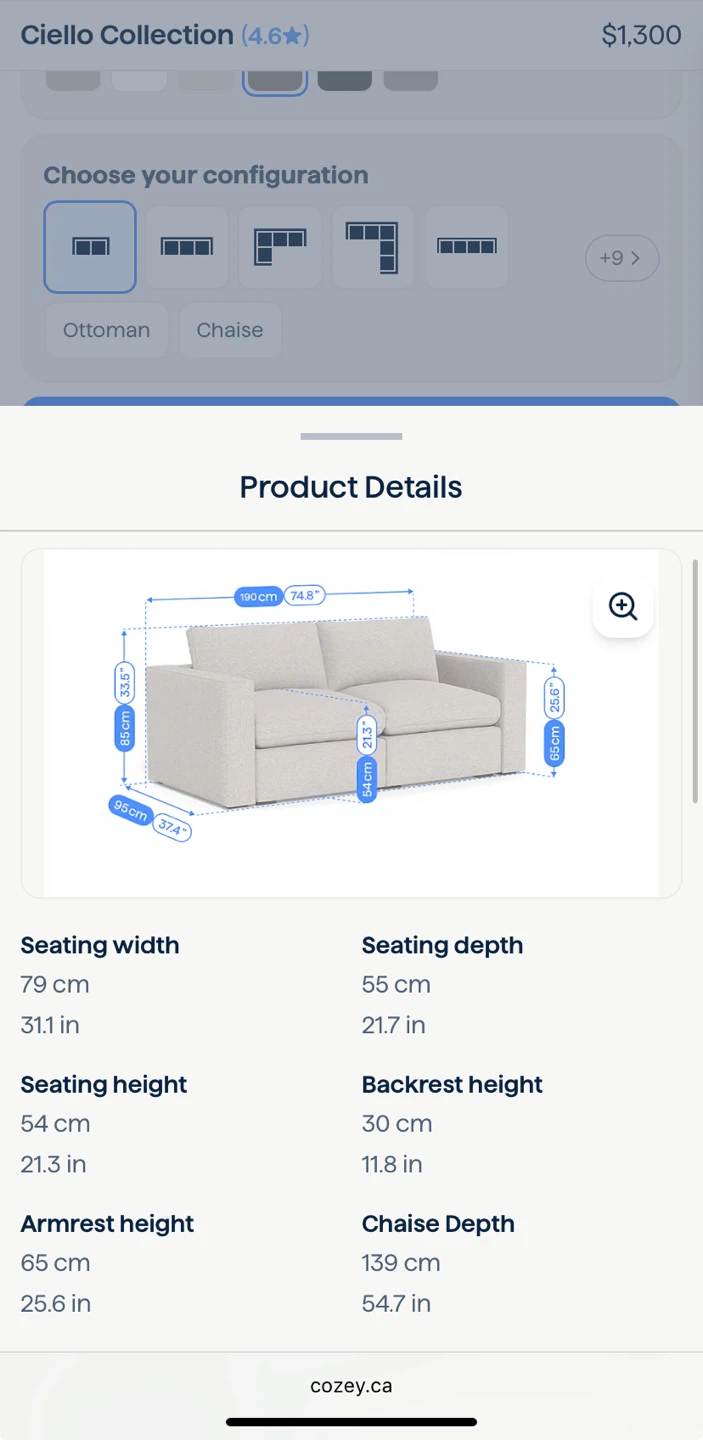Choose the four-seat sofa configuration
This screenshot has height=1440, width=703.
466,247
